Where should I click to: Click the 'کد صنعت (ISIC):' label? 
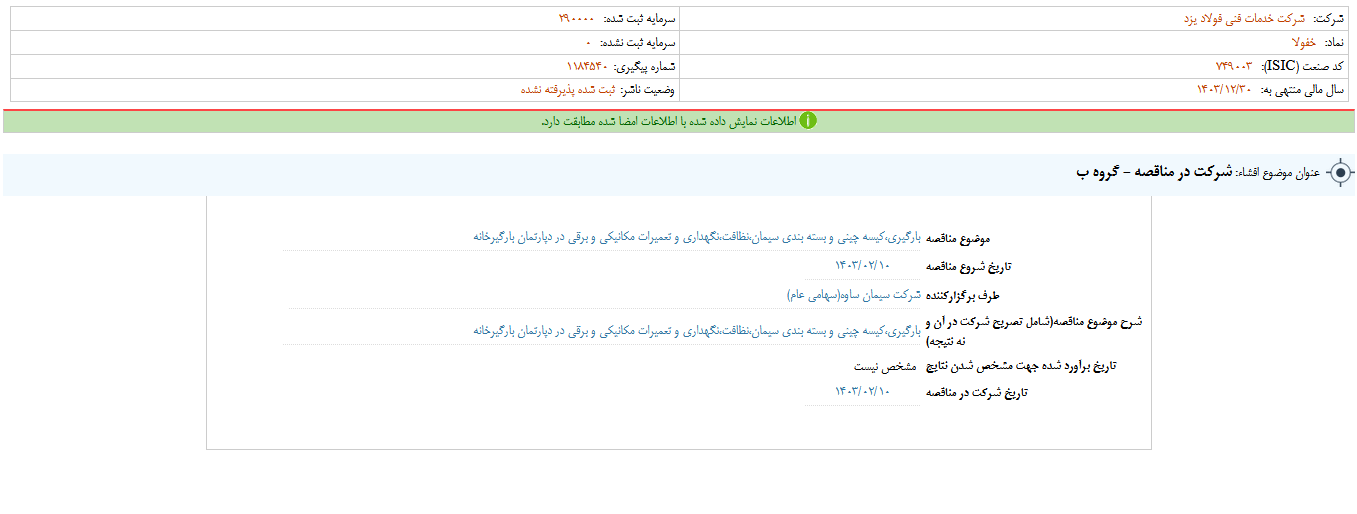click(1302, 66)
